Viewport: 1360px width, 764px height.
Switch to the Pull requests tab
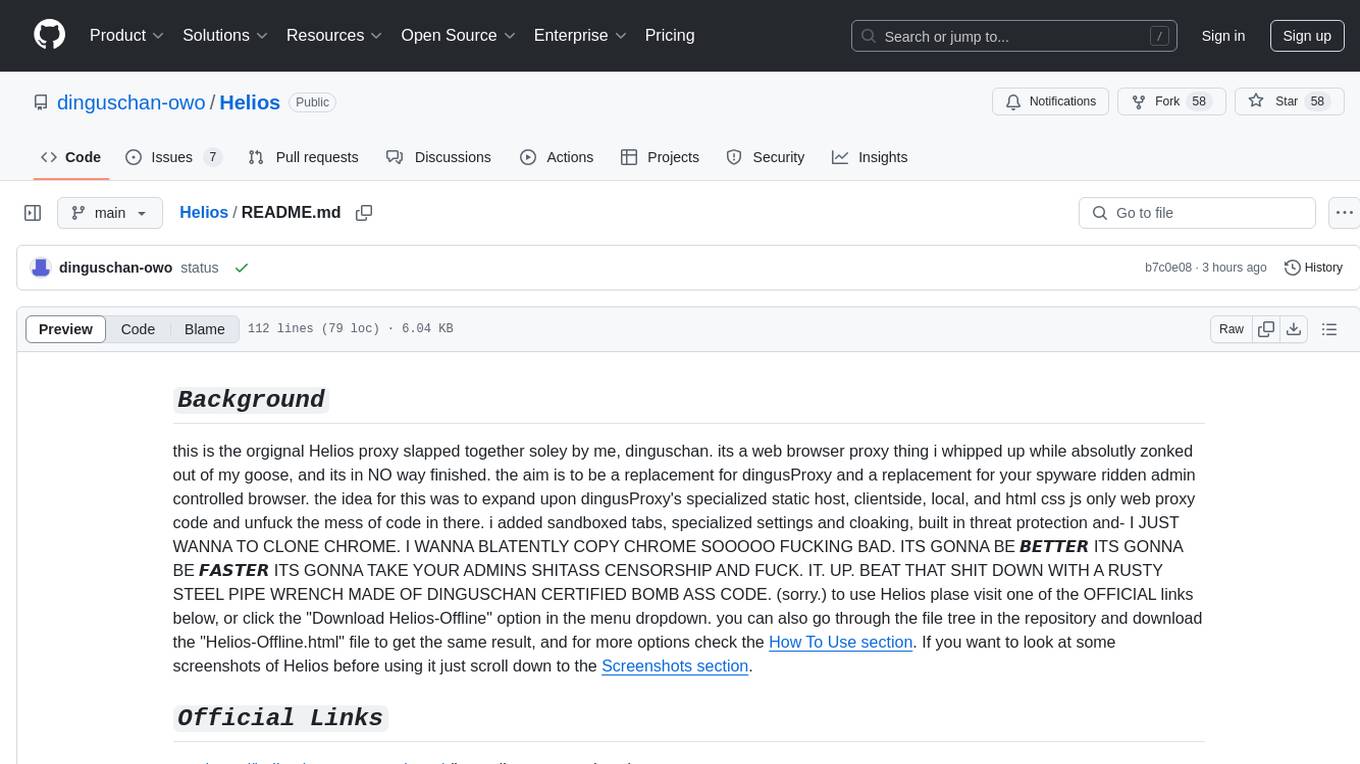click(303, 157)
